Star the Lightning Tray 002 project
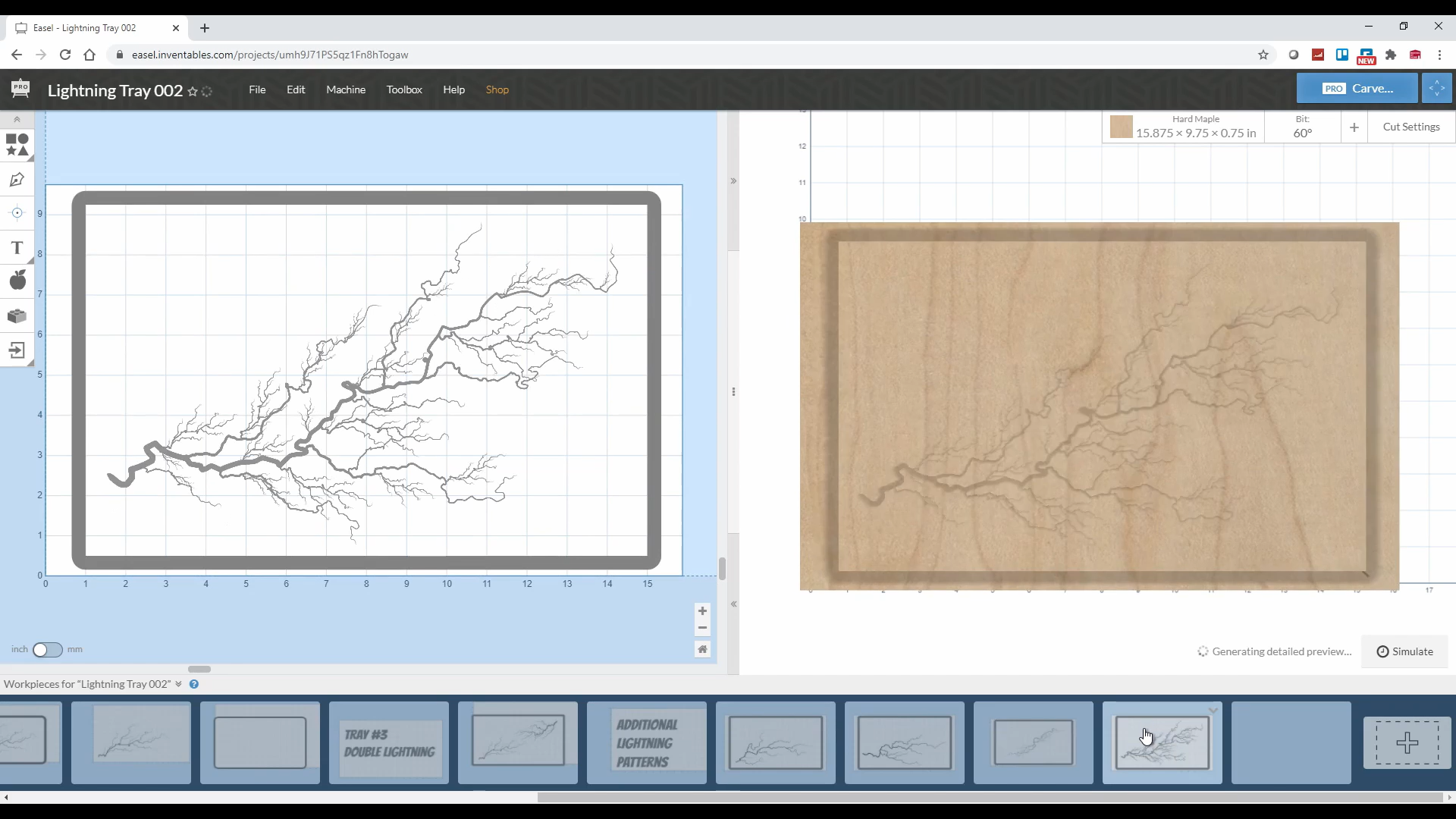The image size is (1456, 819). point(193,92)
